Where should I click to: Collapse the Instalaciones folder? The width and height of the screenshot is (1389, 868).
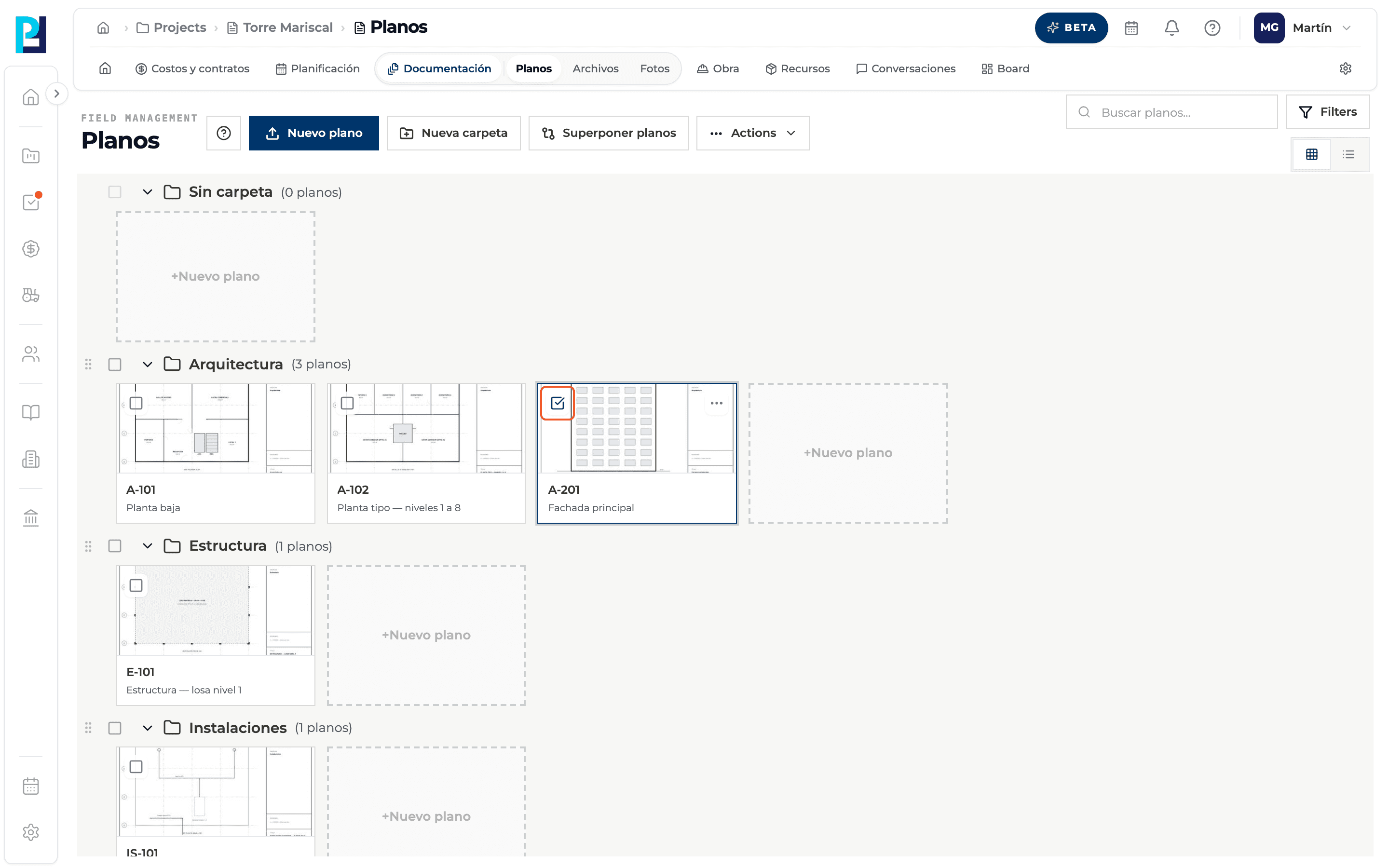pos(148,728)
